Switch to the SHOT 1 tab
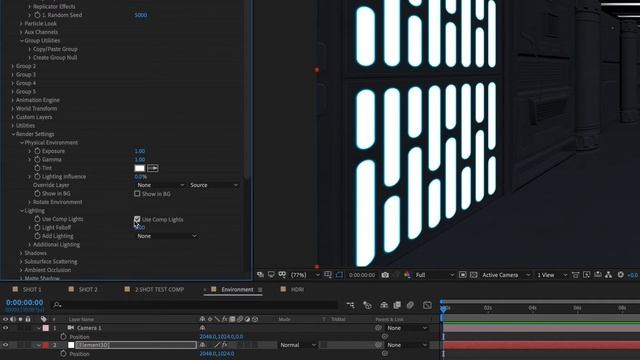The width and height of the screenshot is (640, 360). click(32, 289)
